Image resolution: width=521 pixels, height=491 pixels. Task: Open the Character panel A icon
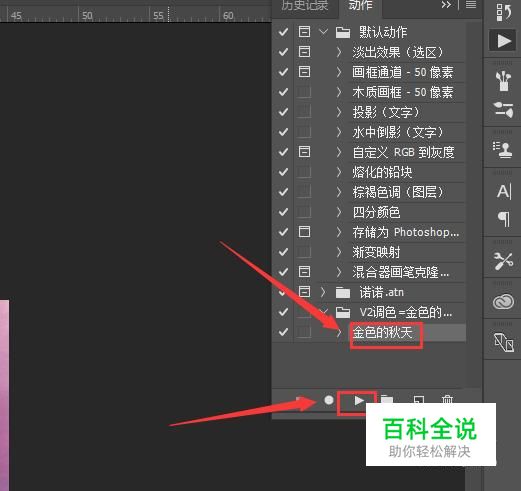(503, 192)
